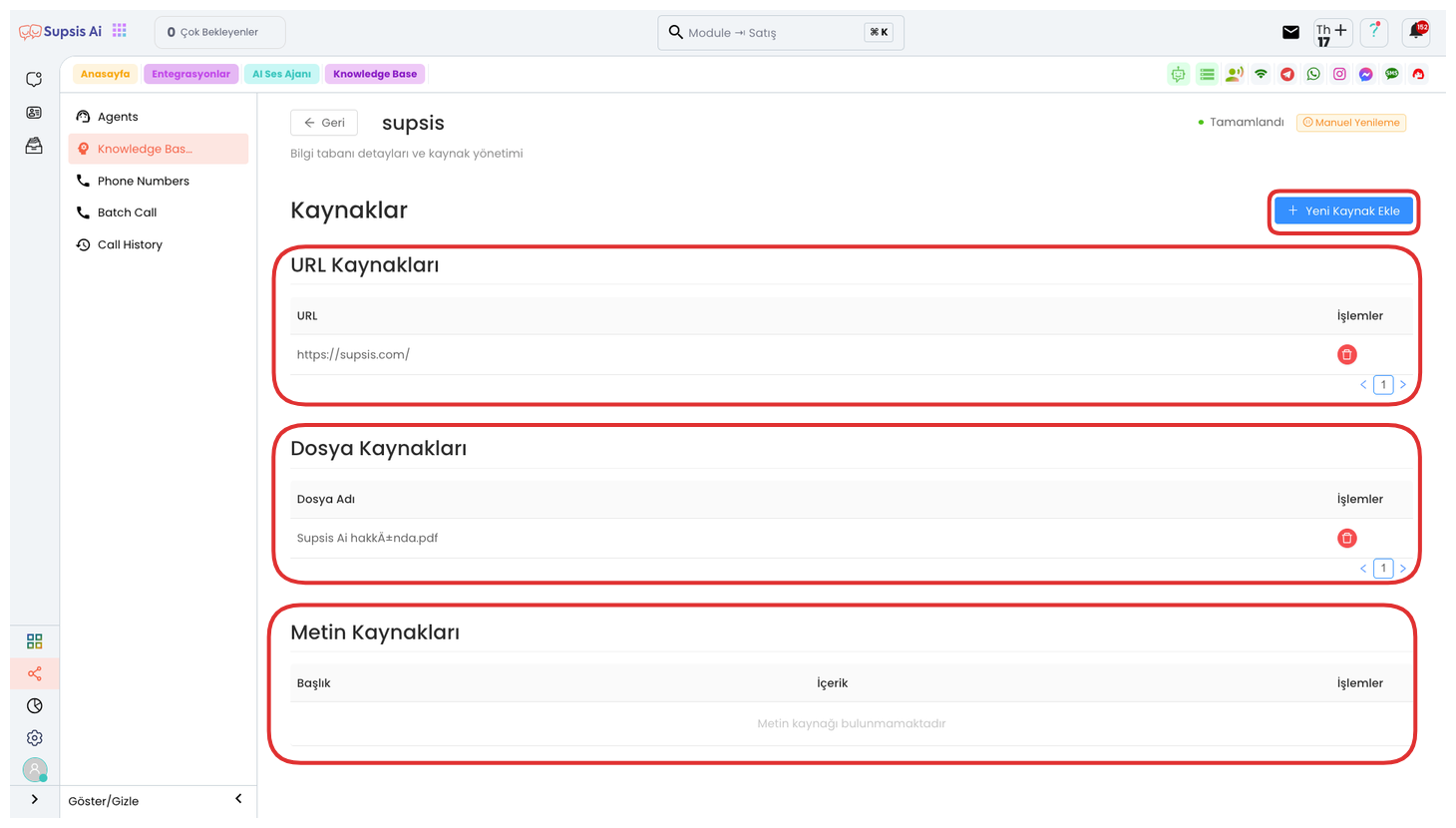The width and height of the screenshot is (1456, 828).
Task: Open Agents in the side menu
Action: tap(158, 117)
